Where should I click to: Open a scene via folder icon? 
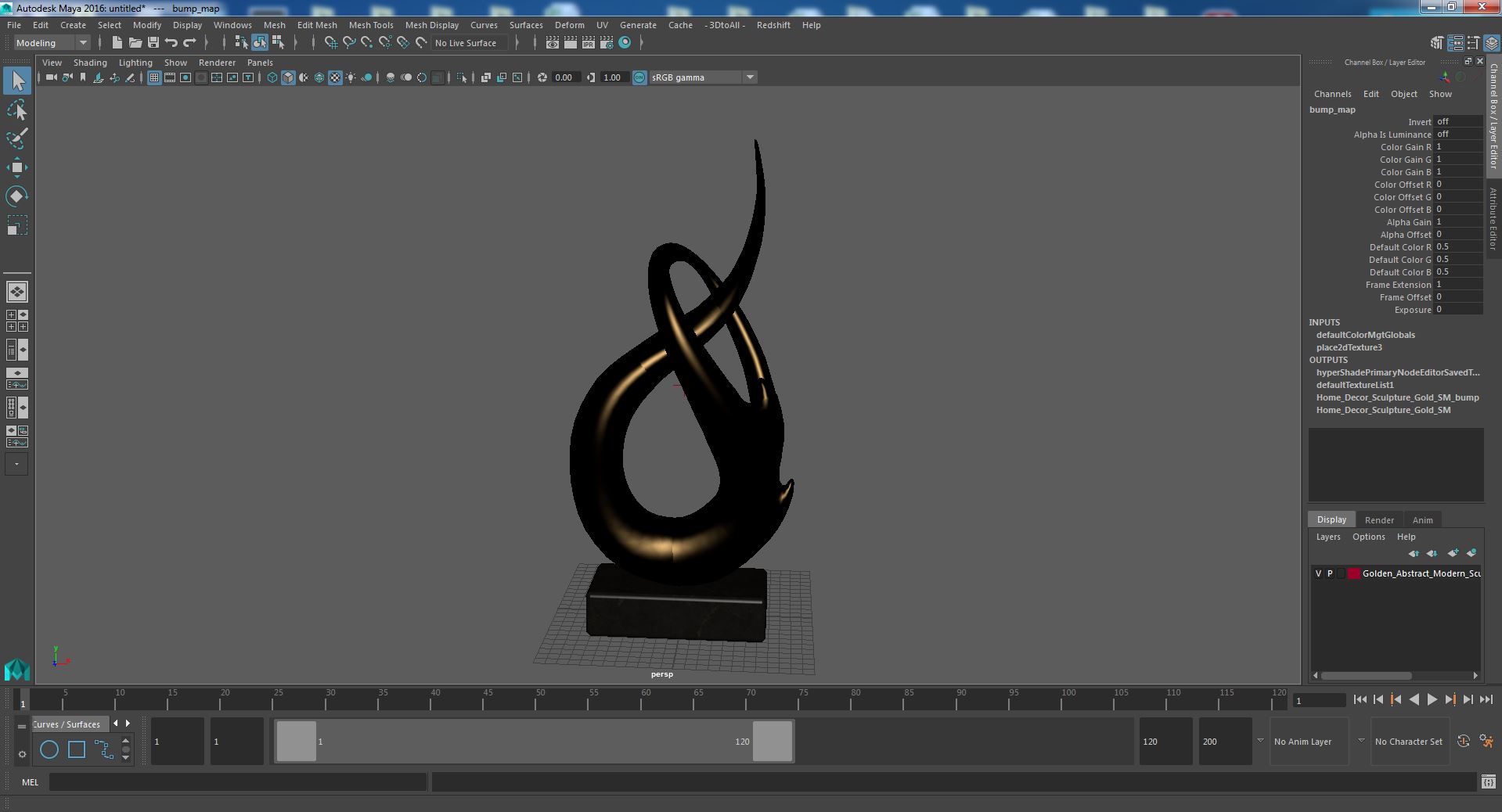tap(135, 43)
